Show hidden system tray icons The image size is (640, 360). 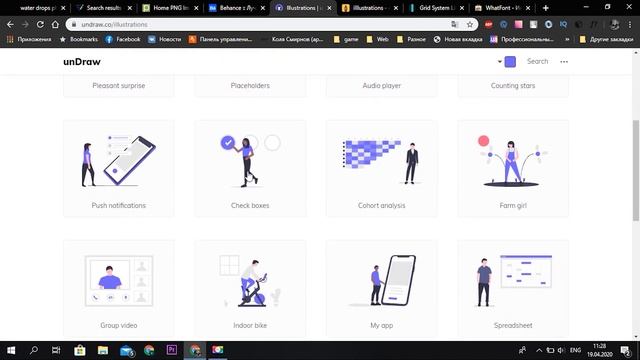tap(539, 350)
